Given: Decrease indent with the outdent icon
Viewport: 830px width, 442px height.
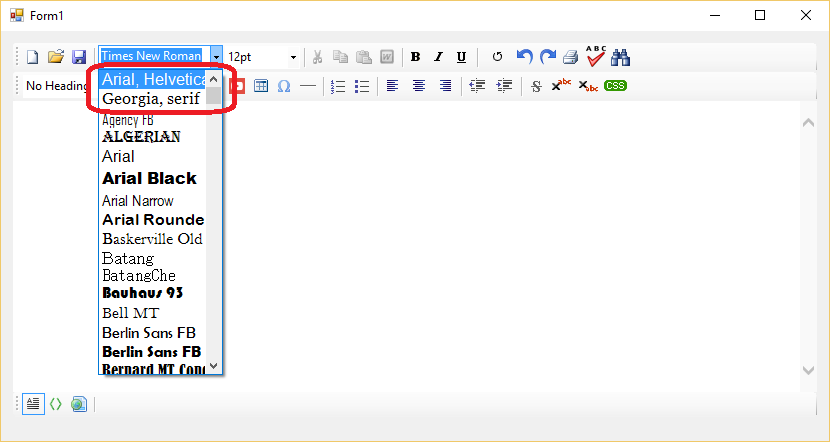Looking at the screenshot, I should [x=477, y=86].
